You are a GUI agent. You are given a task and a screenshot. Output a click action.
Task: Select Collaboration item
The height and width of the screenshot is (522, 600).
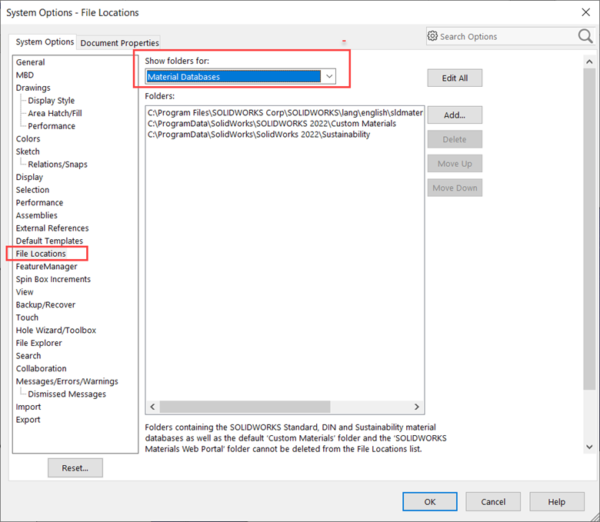tap(41, 369)
